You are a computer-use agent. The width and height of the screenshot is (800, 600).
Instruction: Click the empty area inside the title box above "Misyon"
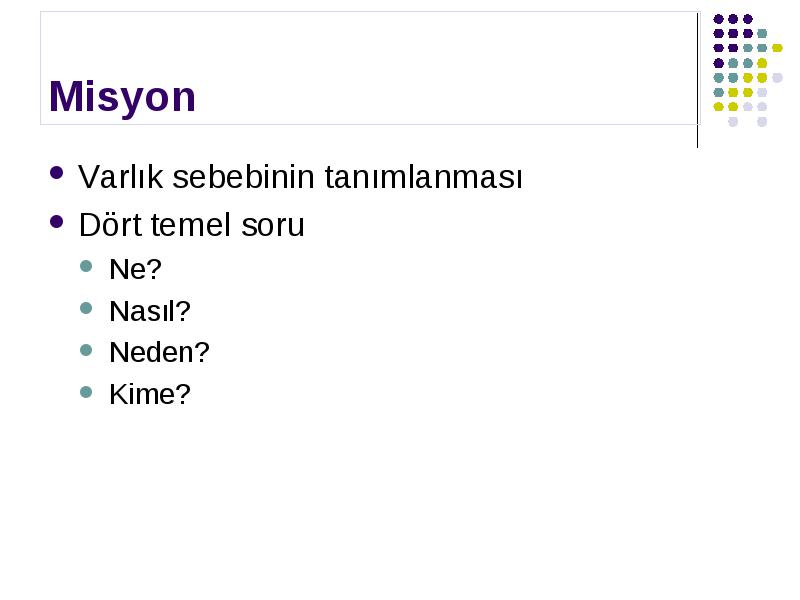click(x=367, y=43)
